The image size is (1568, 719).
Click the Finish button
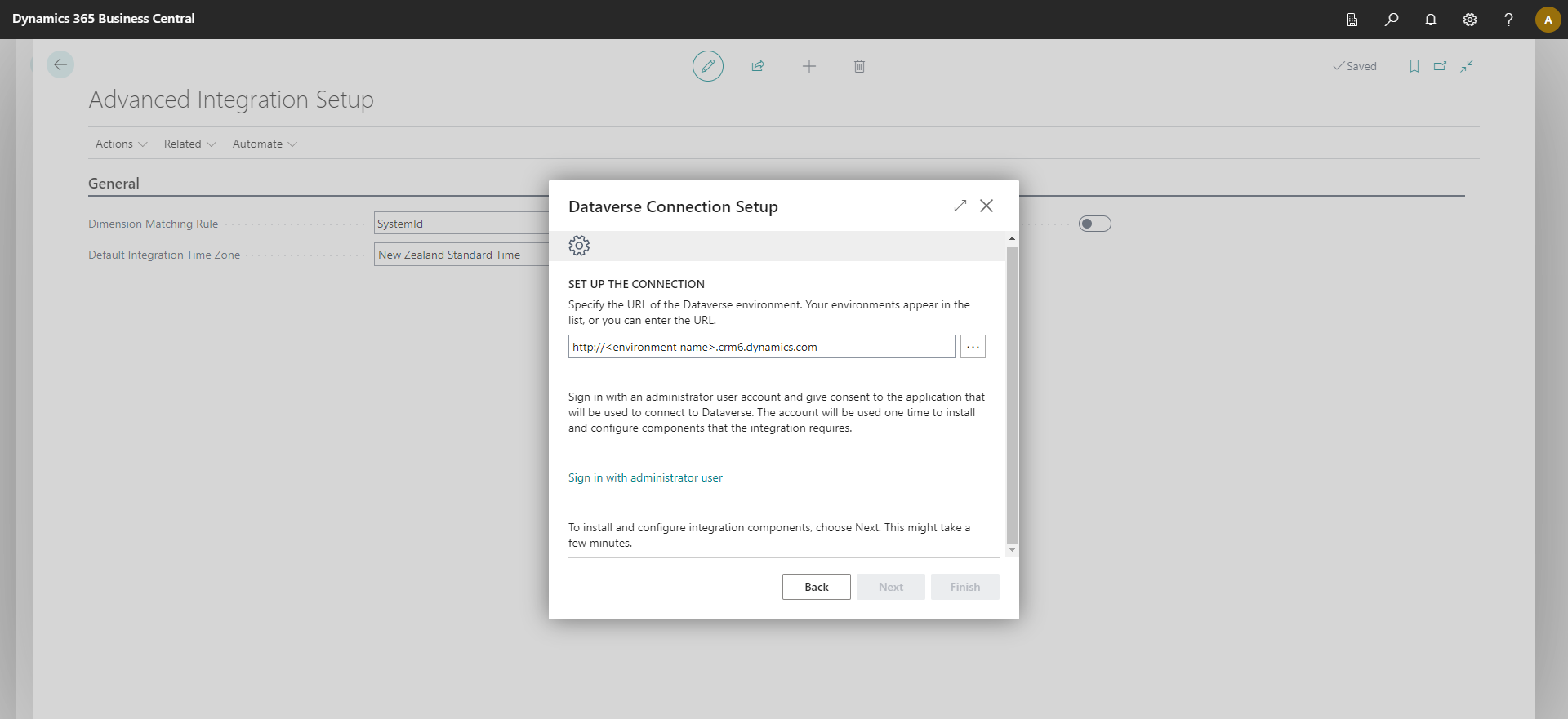point(965,587)
